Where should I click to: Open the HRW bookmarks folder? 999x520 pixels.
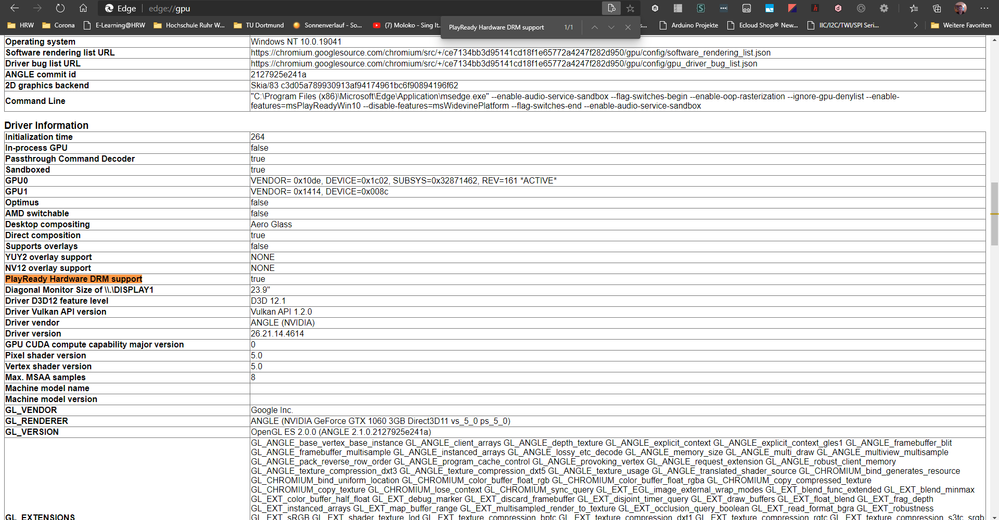pos(20,25)
